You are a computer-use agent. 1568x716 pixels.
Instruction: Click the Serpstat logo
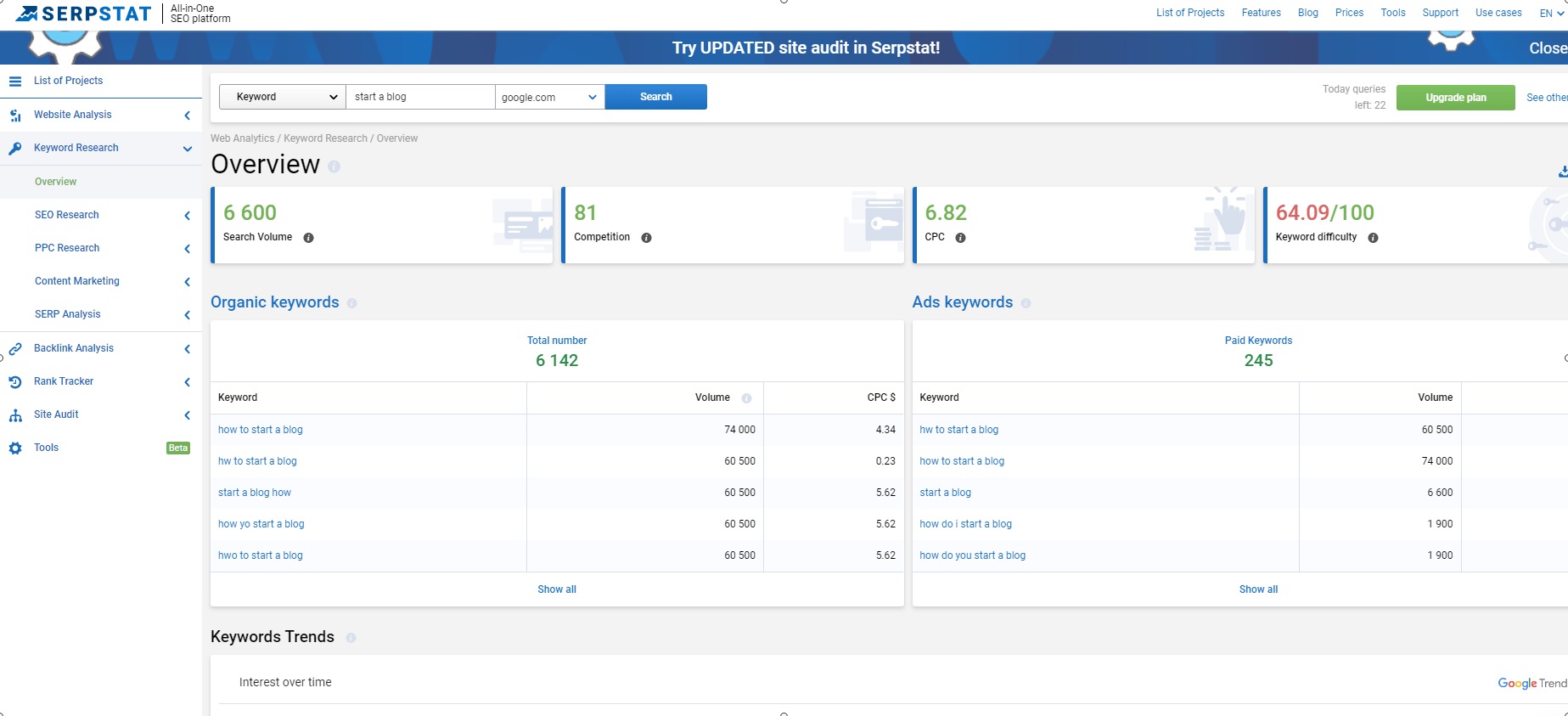pos(83,14)
